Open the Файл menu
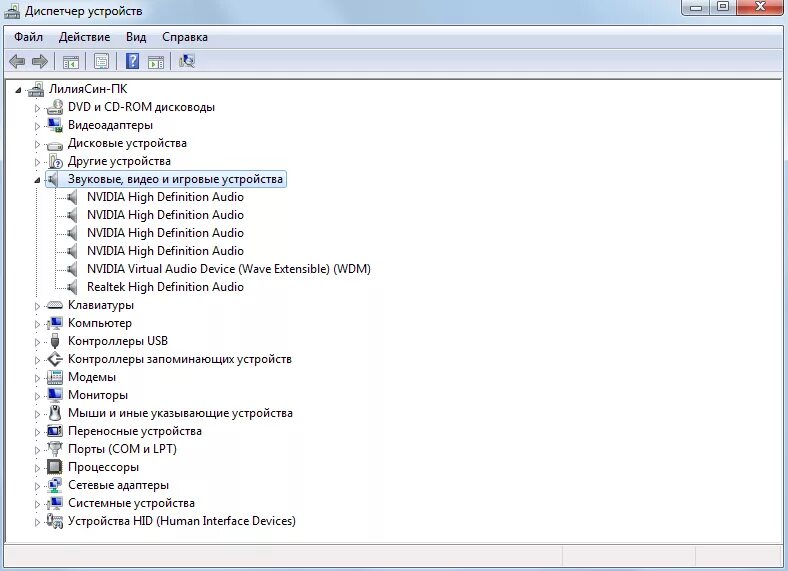Viewport: 788px width, 571px height. 28,37
